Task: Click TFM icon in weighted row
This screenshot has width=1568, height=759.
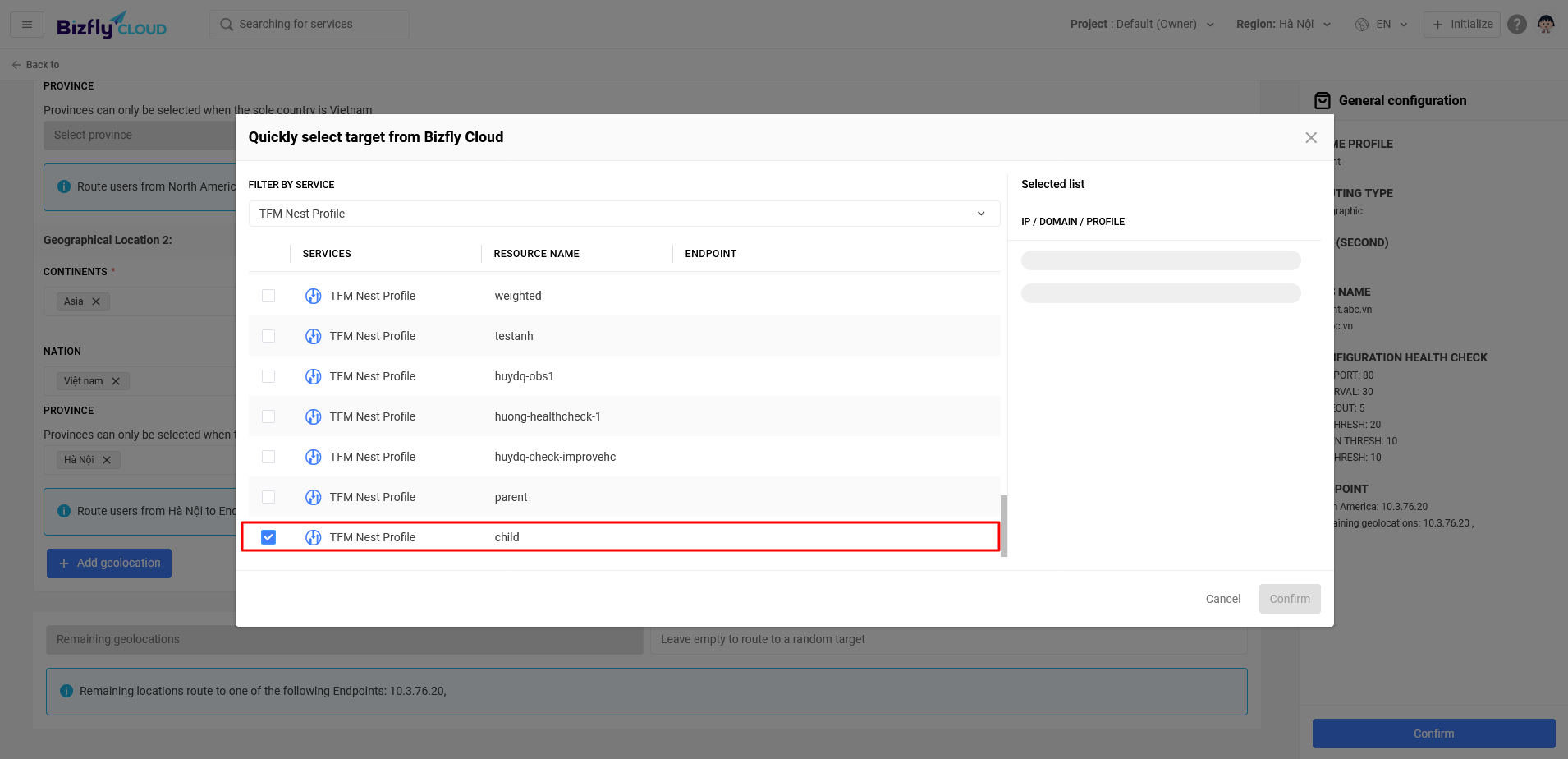Action: [x=314, y=296]
